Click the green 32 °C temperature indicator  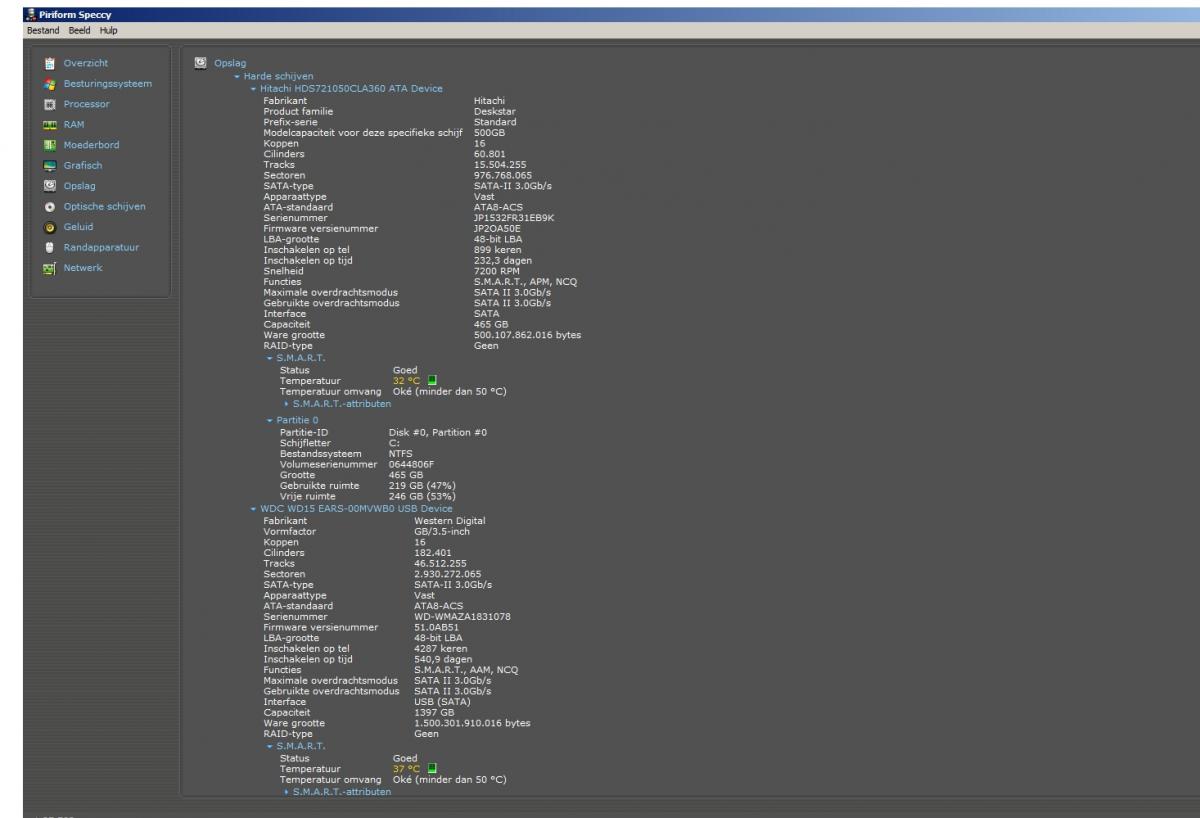click(x=432, y=380)
